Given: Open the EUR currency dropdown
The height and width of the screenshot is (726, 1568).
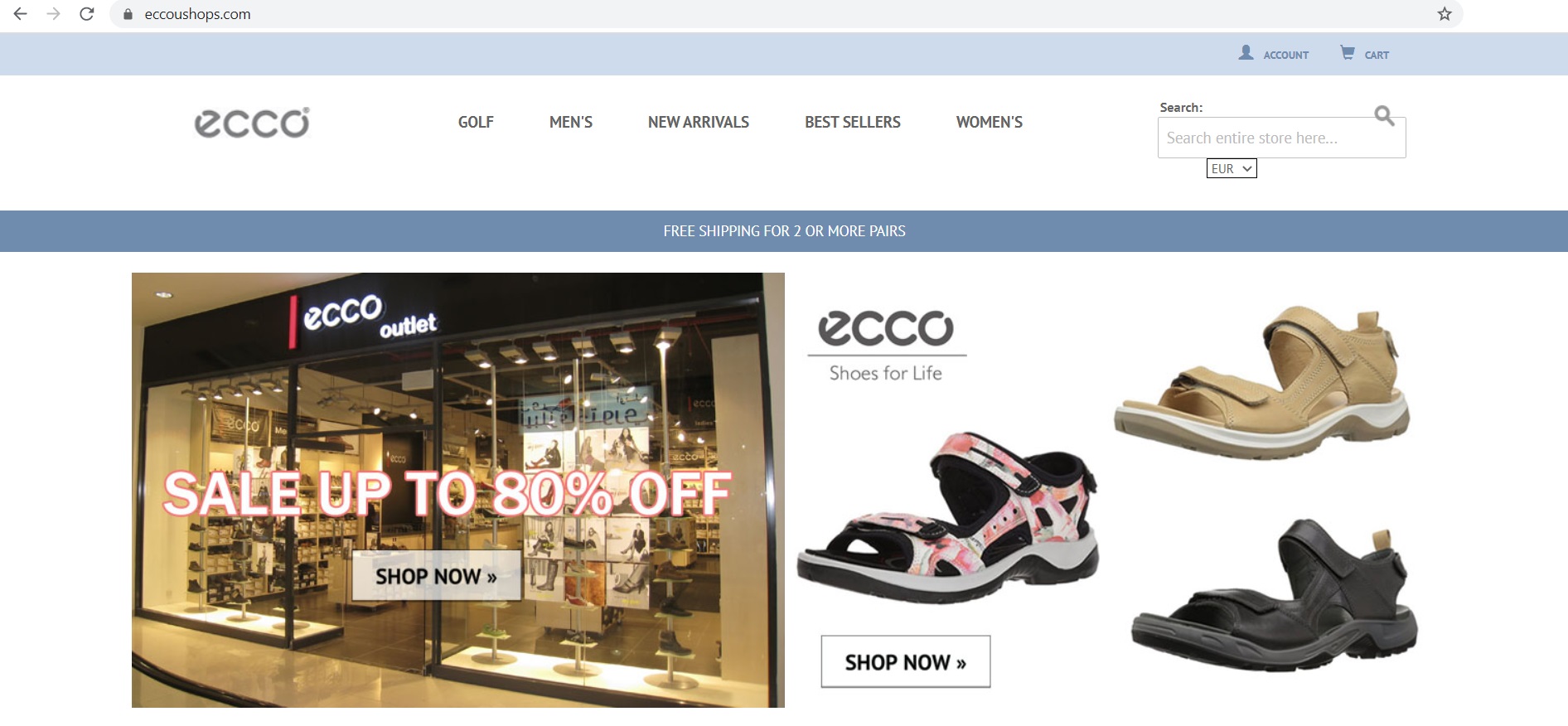Looking at the screenshot, I should 1232,168.
